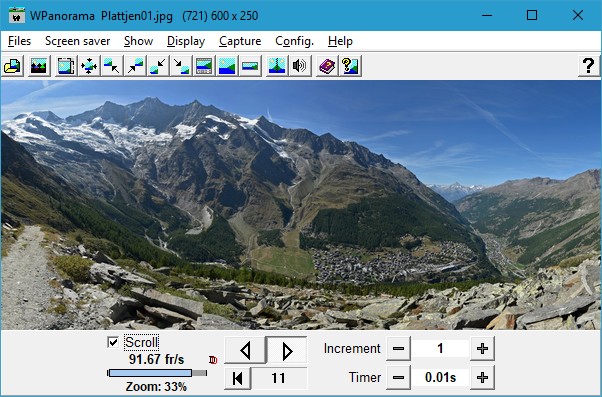Viewport: 602px width, 397px height.
Task: Click the picture with control bar icon
Action: (204, 66)
